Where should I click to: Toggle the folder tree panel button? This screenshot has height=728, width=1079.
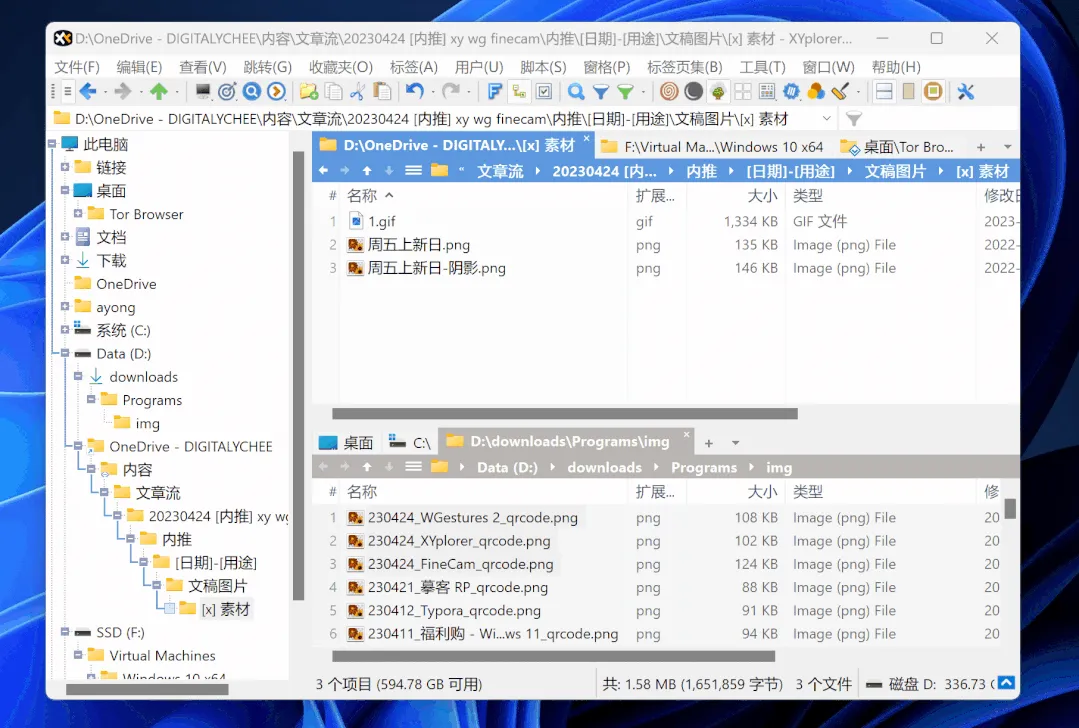[519, 92]
